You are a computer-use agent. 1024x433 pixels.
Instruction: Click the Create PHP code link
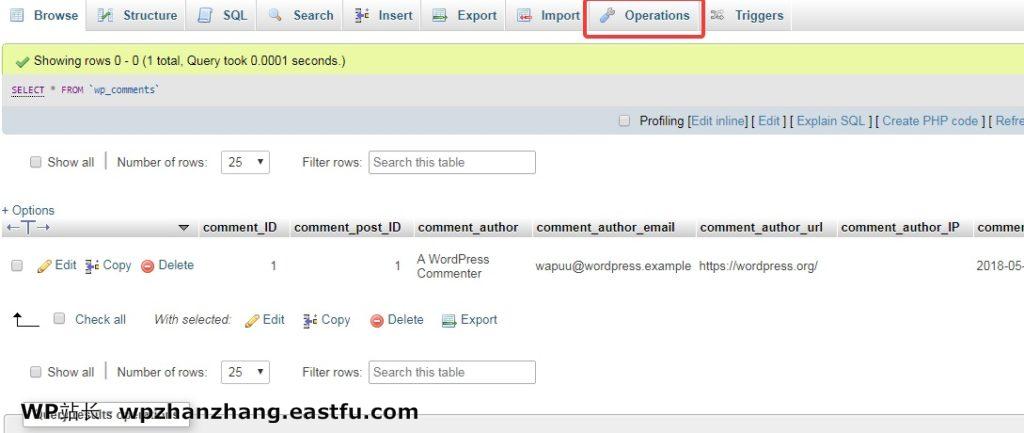point(930,121)
